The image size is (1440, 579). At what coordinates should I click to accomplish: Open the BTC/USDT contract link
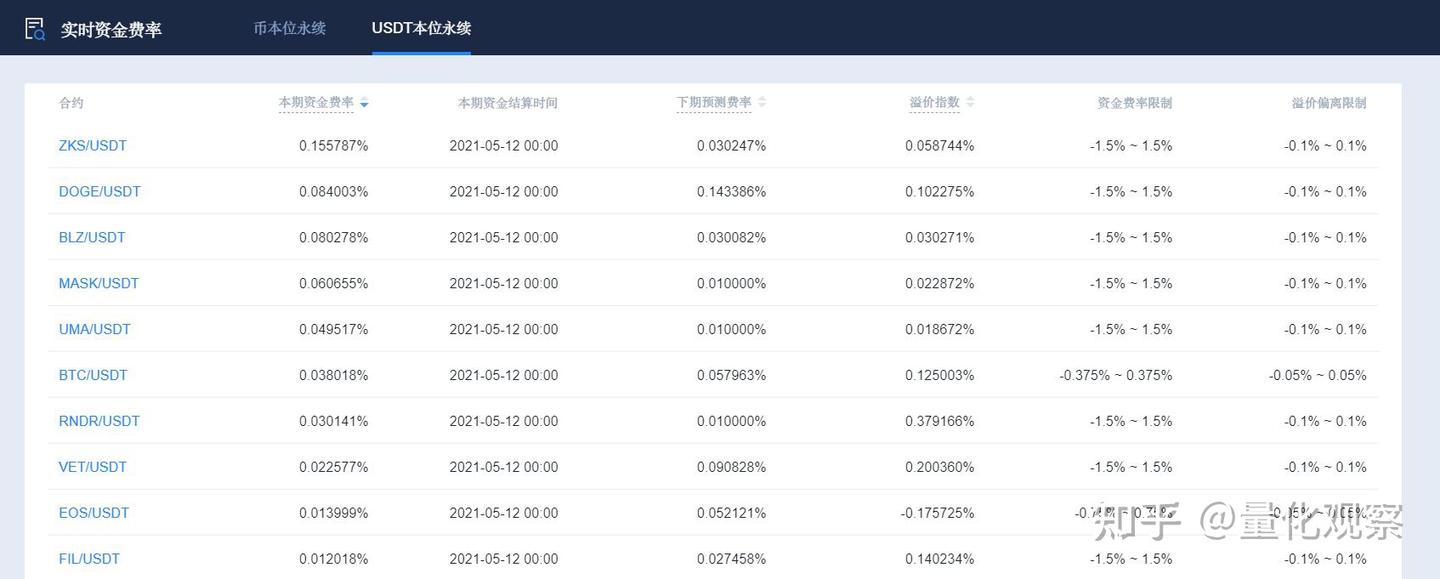coord(92,374)
